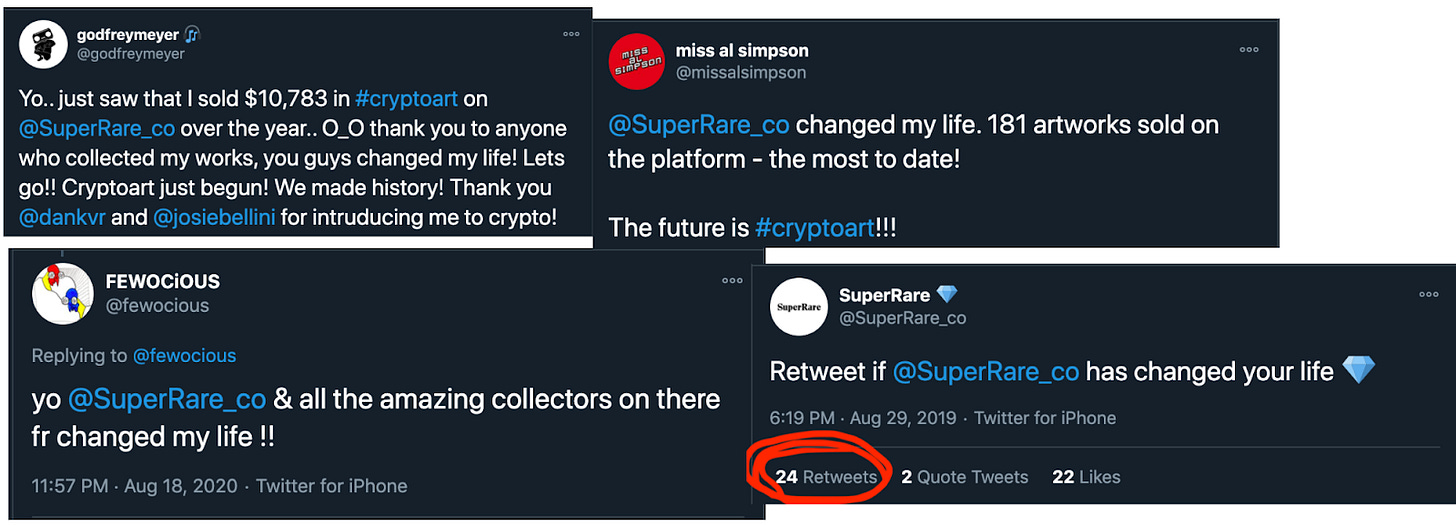Open more options on miss al simpson's tweet
The image size is (1456, 525).
click(1250, 49)
